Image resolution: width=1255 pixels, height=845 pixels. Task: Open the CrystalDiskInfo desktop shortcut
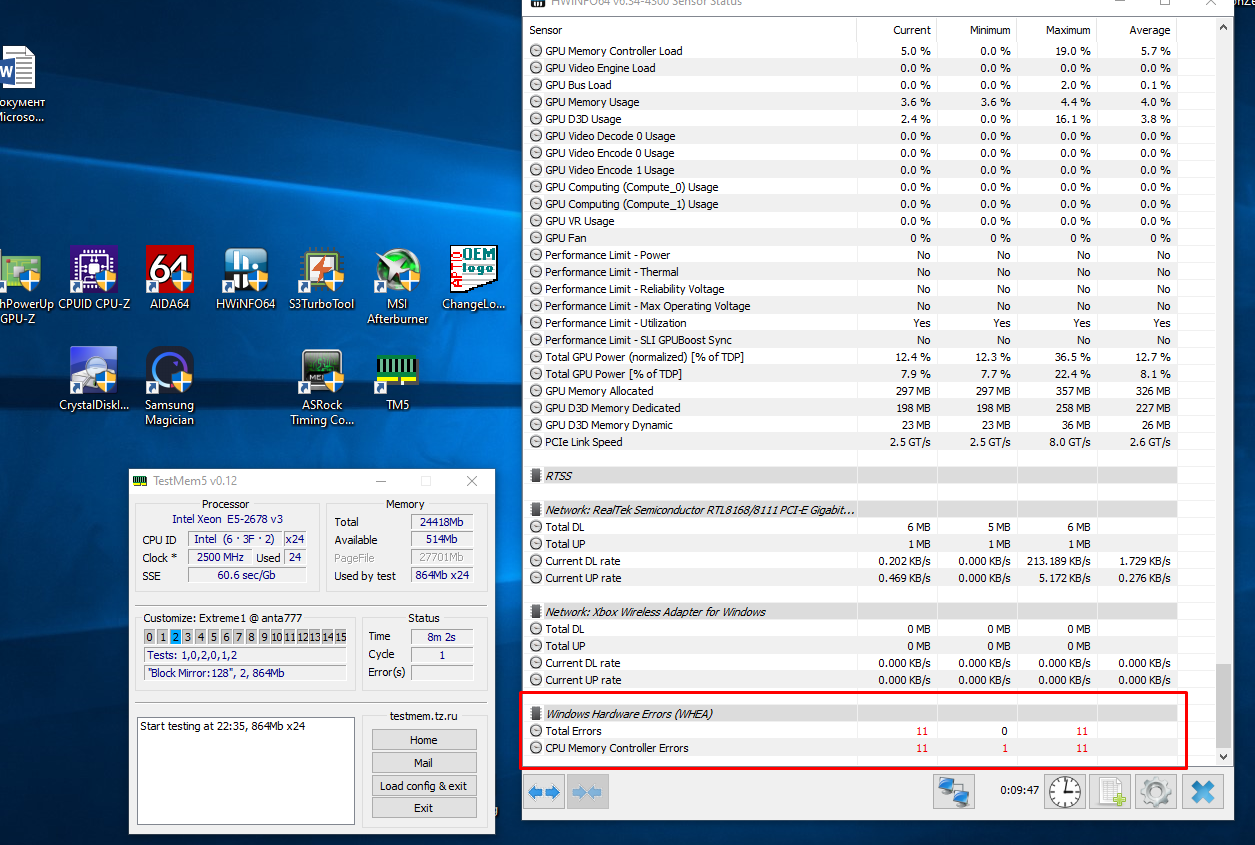[94, 379]
